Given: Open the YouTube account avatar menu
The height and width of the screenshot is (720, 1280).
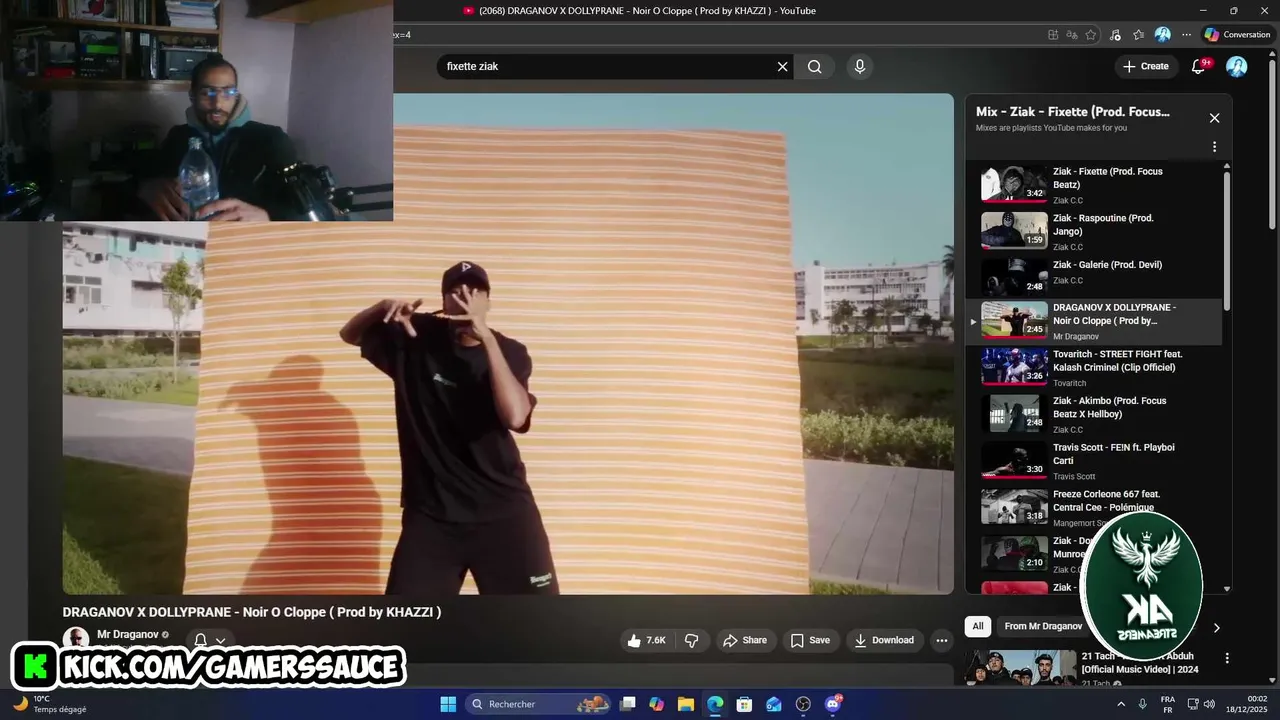Looking at the screenshot, I should pos(1237,67).
